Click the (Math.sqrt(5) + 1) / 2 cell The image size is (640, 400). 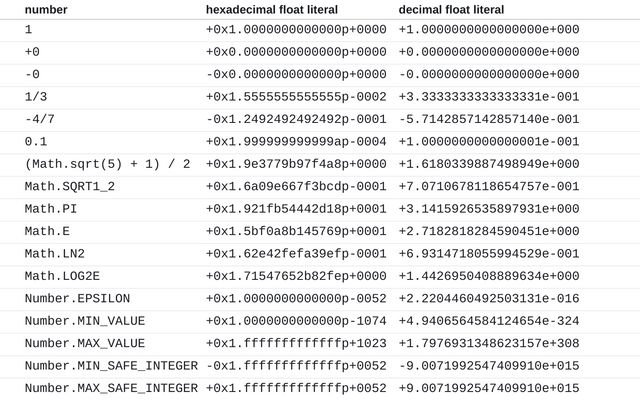107,164
